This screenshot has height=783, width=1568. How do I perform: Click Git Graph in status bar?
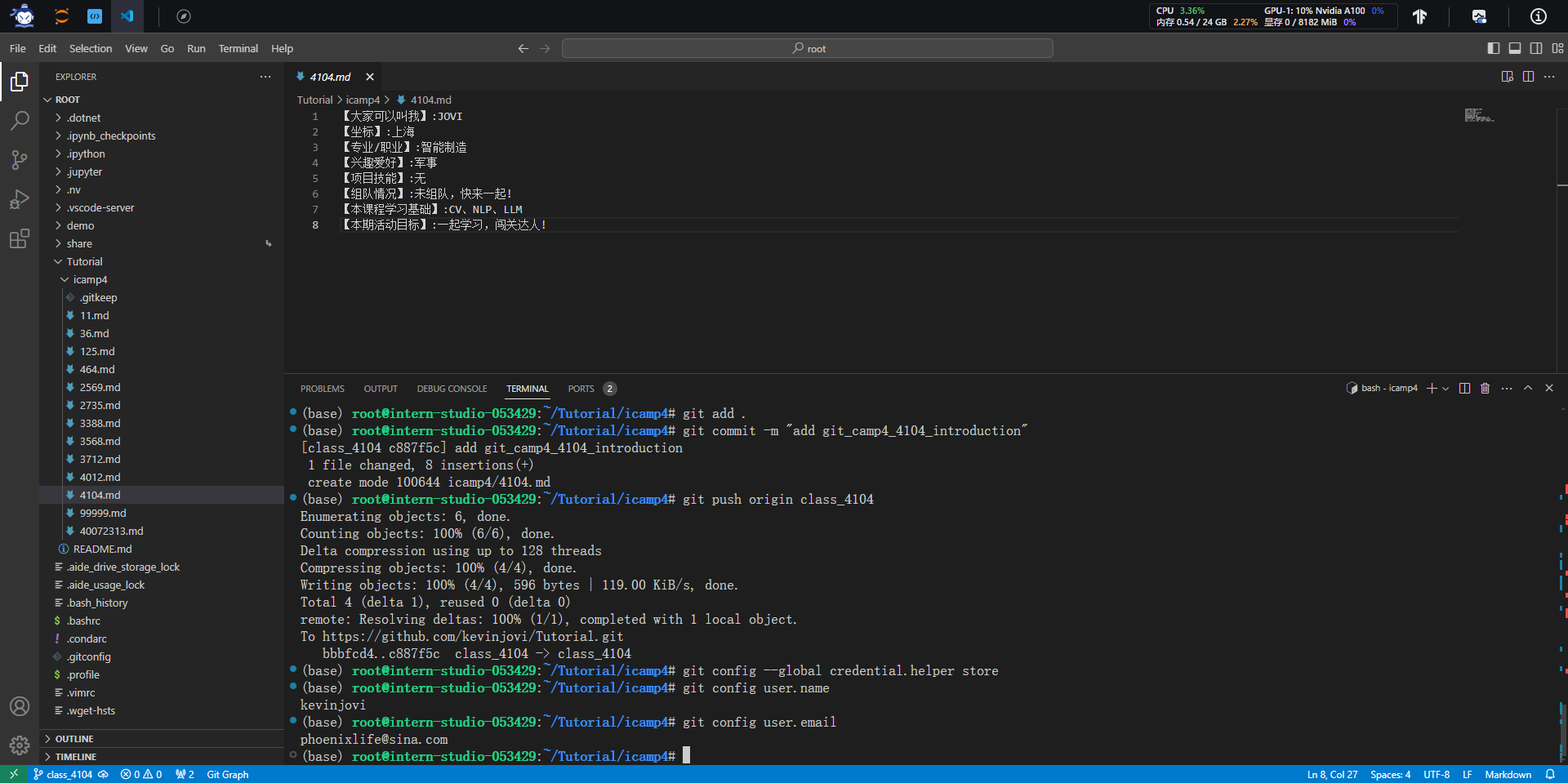[227, 774]
